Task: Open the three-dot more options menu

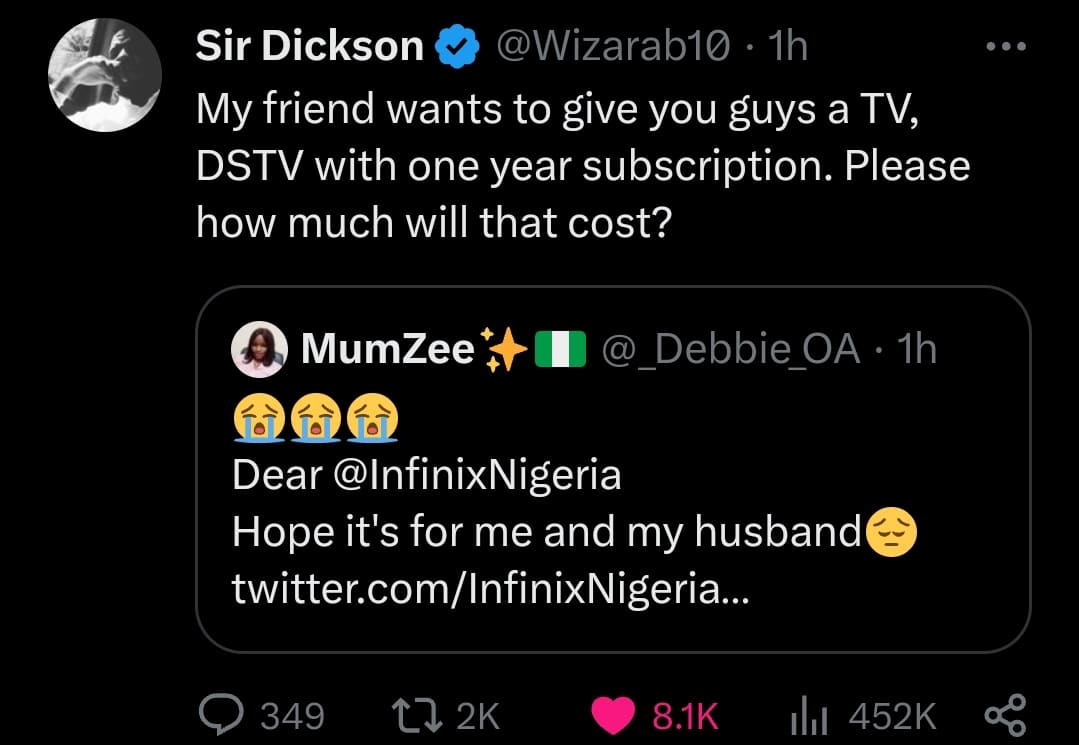Action: click(1004, 47)
